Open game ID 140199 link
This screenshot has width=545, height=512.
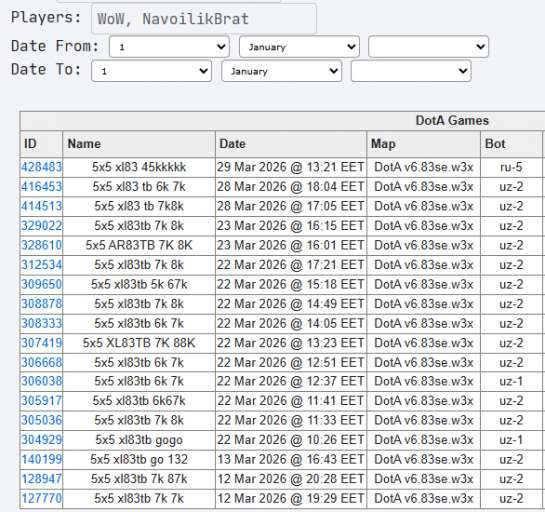click(41, 460)
